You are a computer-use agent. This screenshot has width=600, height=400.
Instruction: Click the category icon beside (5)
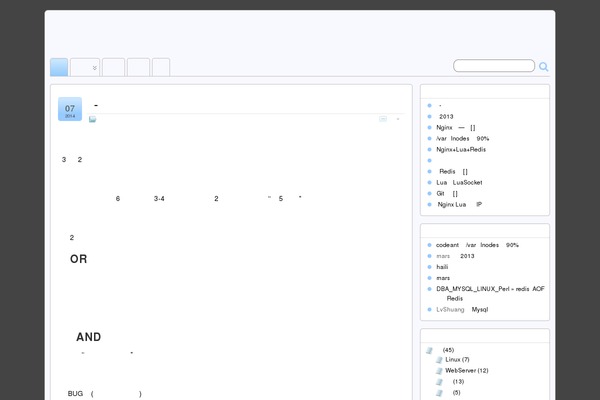pyautogui.click(x=439, y=393)
